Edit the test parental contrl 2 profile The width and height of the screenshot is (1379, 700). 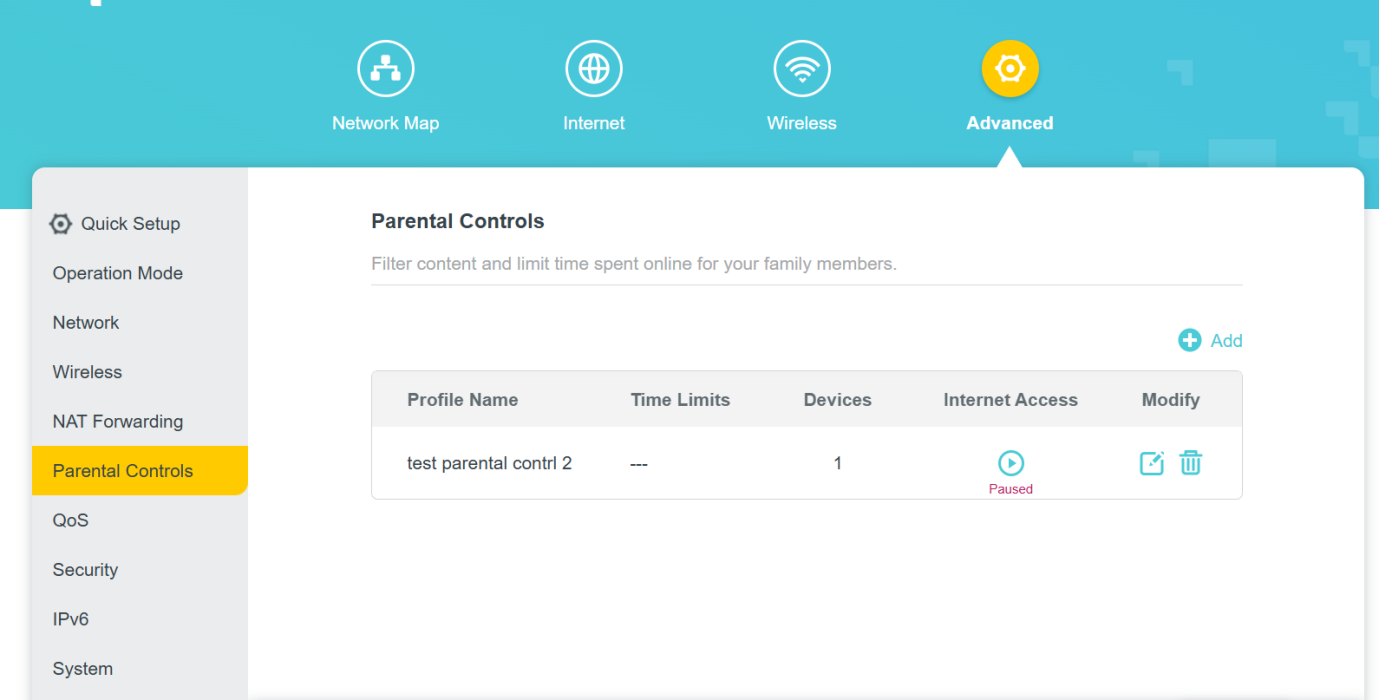pyautogui.click(x=1152, y=463)
